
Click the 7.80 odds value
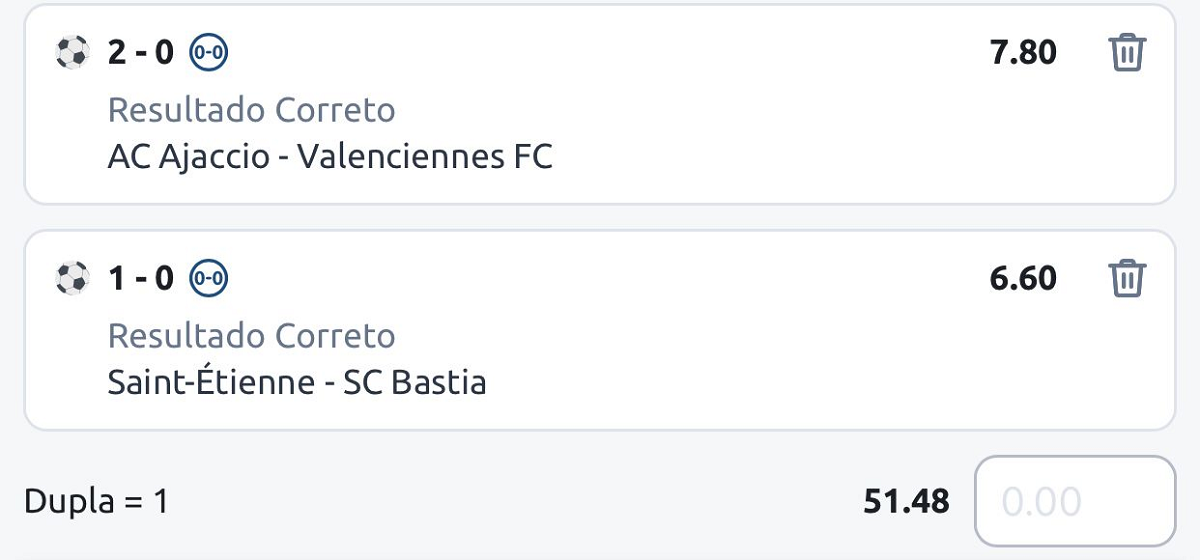point(1023,52)
